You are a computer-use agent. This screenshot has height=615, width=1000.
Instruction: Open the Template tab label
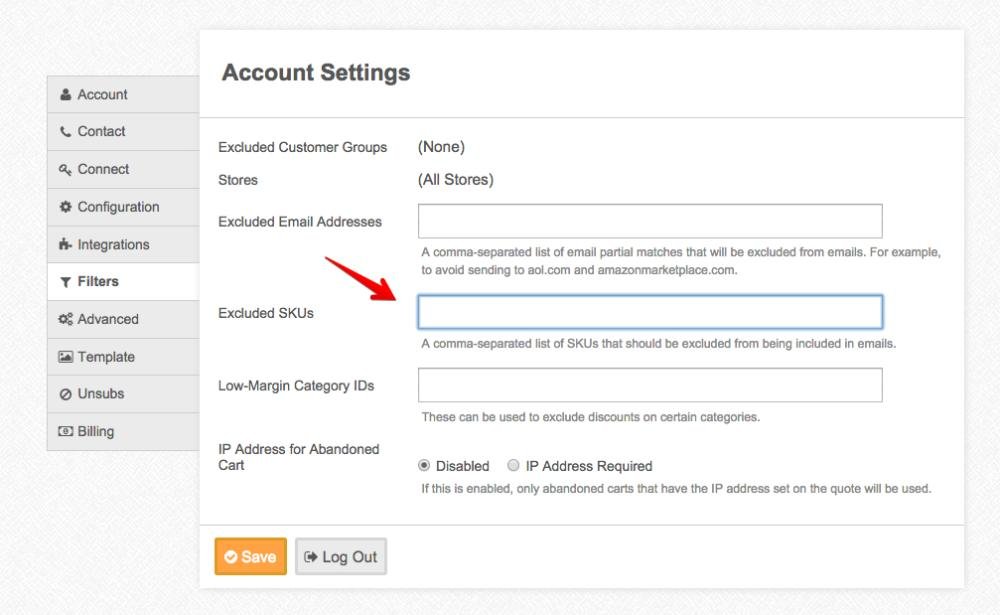106,357
